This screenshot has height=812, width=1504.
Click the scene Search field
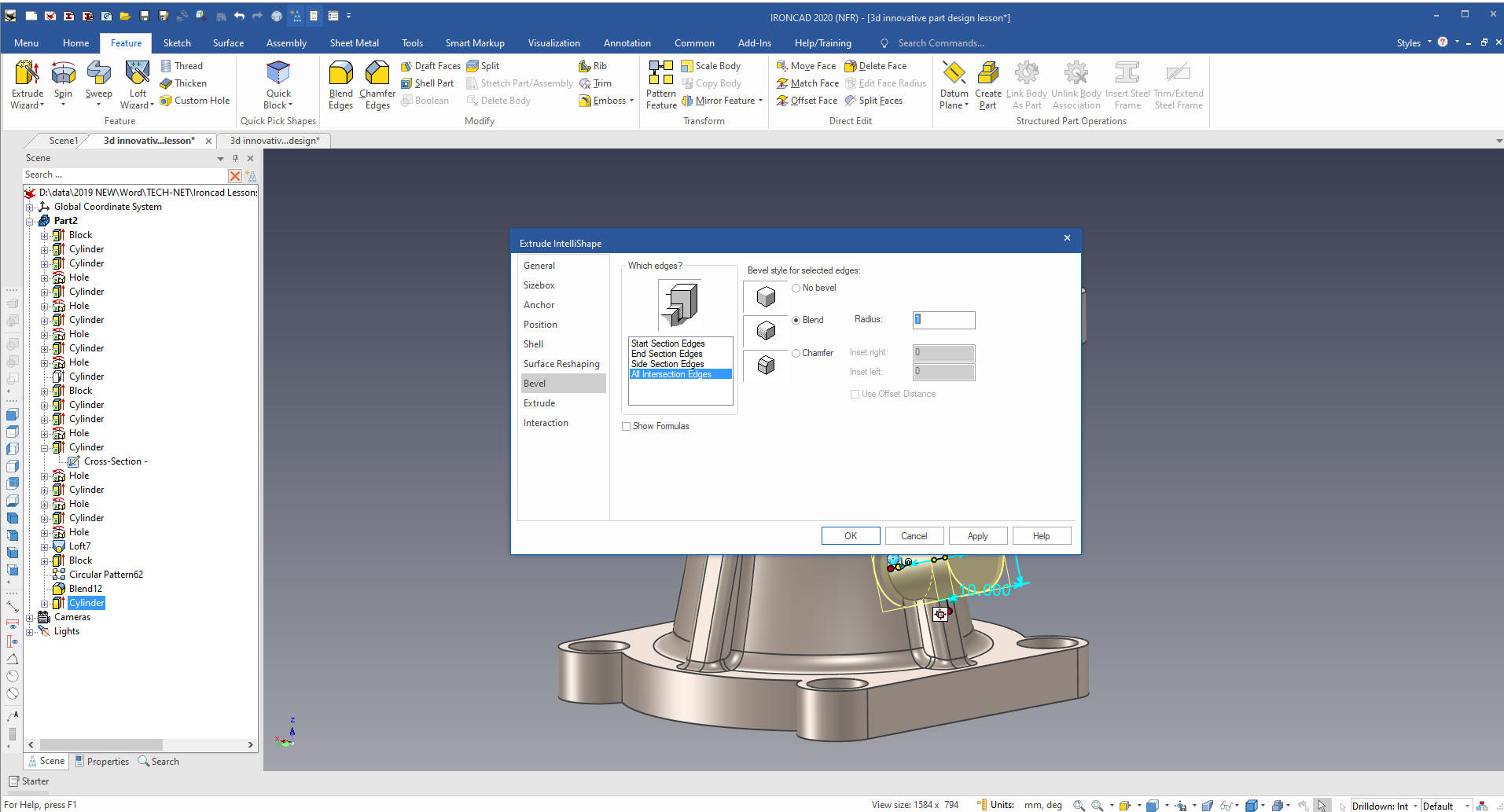click(126, 175)
